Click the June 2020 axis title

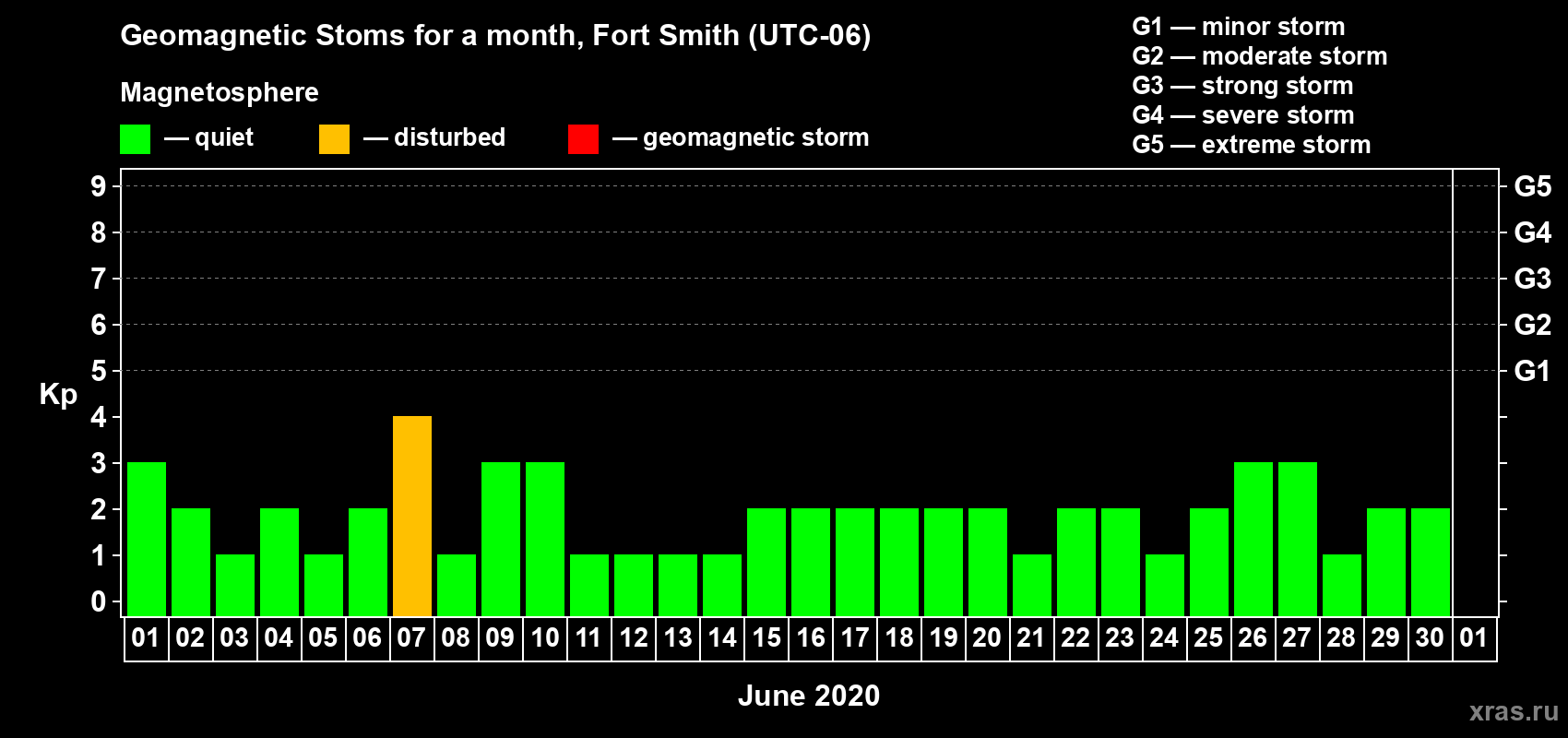(809, 696)
